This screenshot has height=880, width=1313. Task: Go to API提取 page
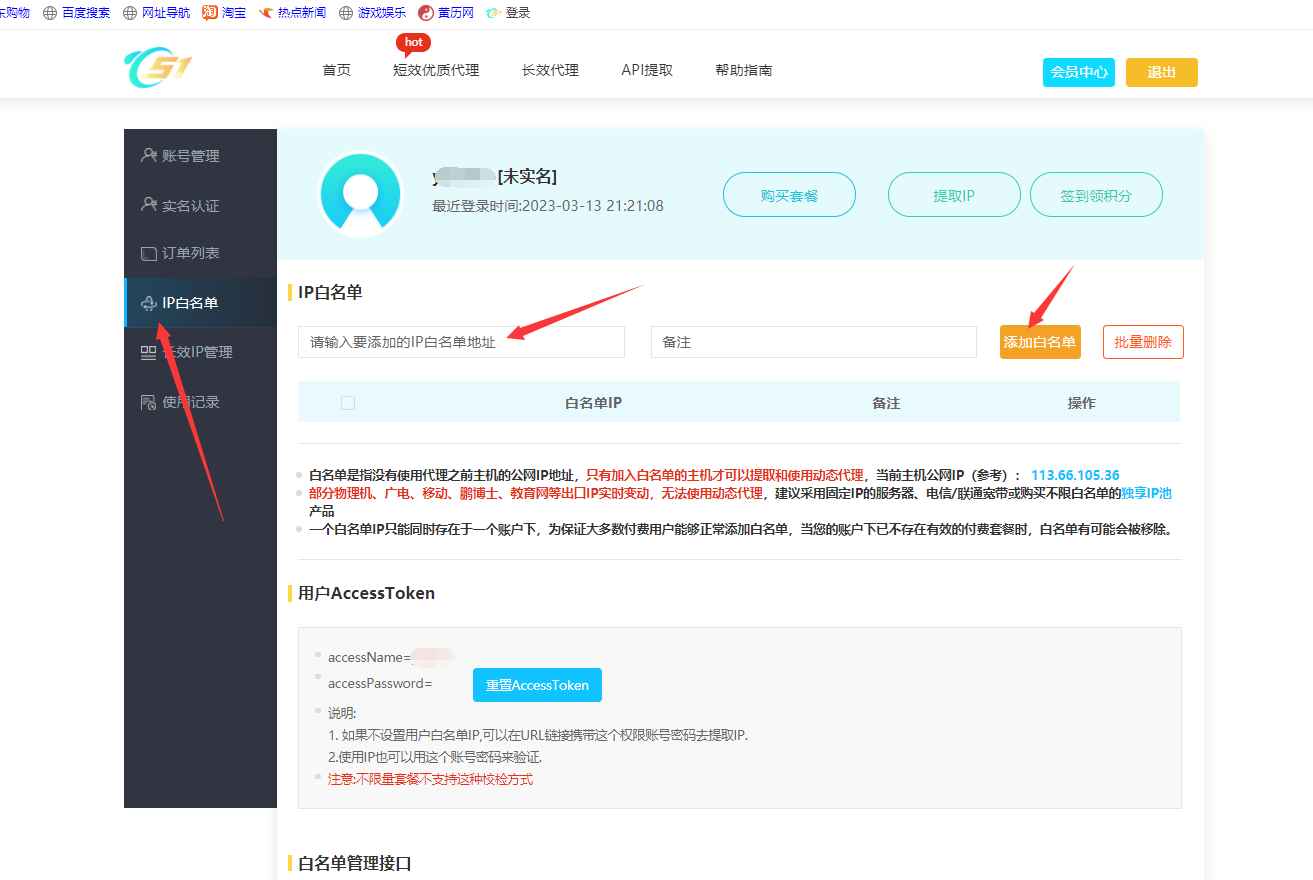(x=647, y=70)
